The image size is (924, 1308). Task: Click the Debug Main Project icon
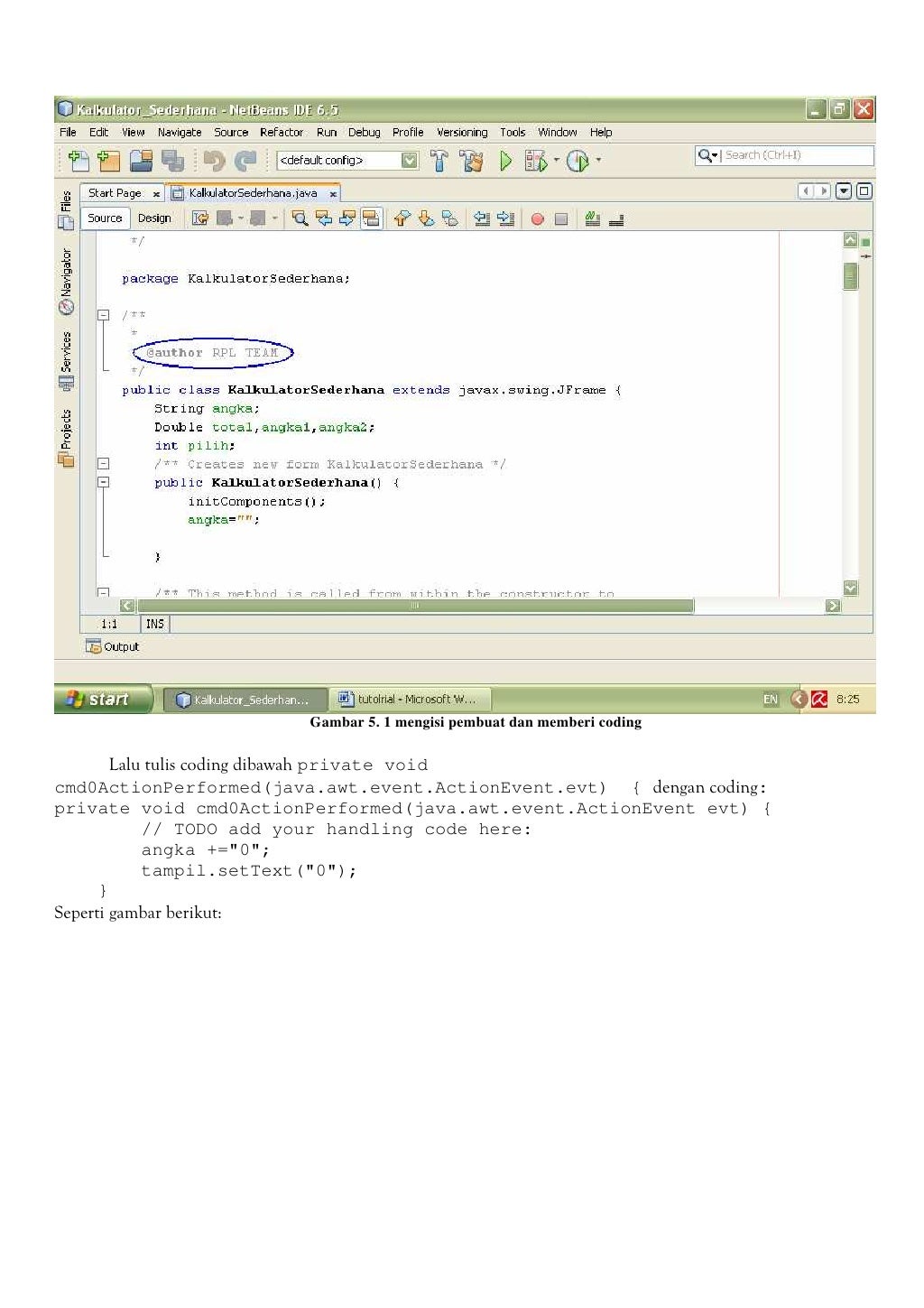(536, 161)
